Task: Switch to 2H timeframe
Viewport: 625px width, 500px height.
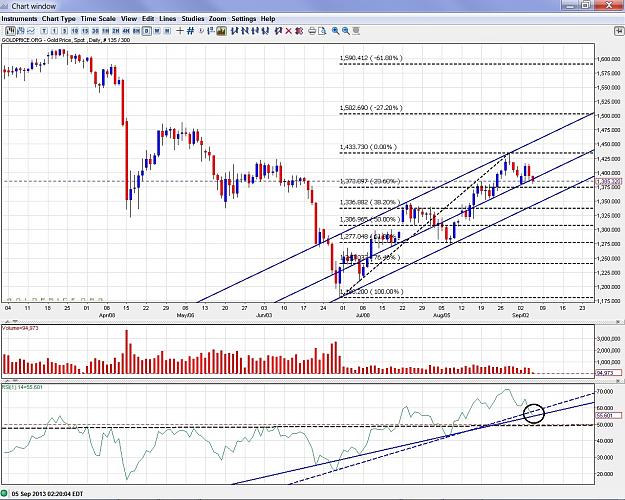Action: pyautogui.click(x=116, y=31)
